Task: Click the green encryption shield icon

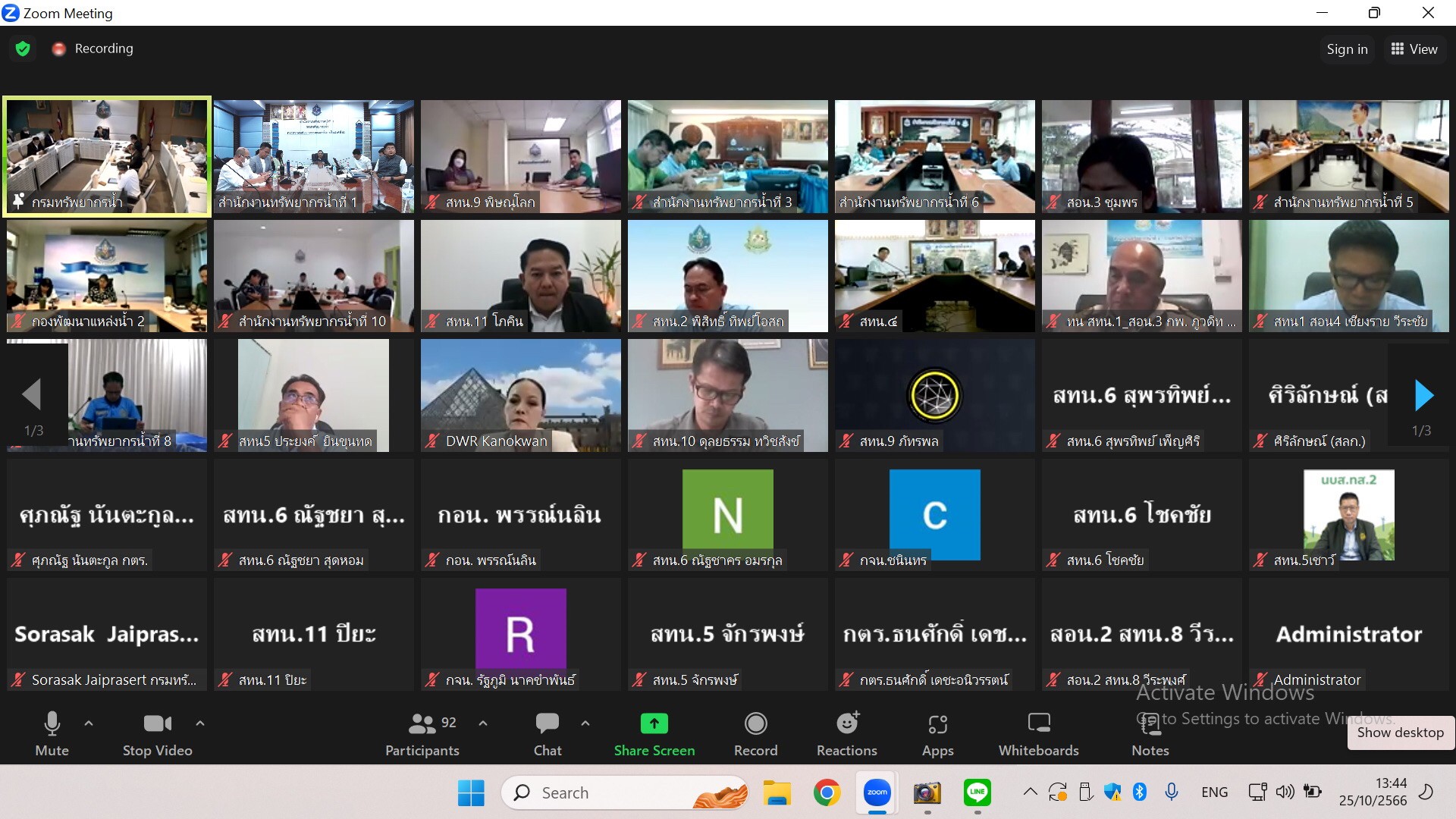Action: pos(23,49)
